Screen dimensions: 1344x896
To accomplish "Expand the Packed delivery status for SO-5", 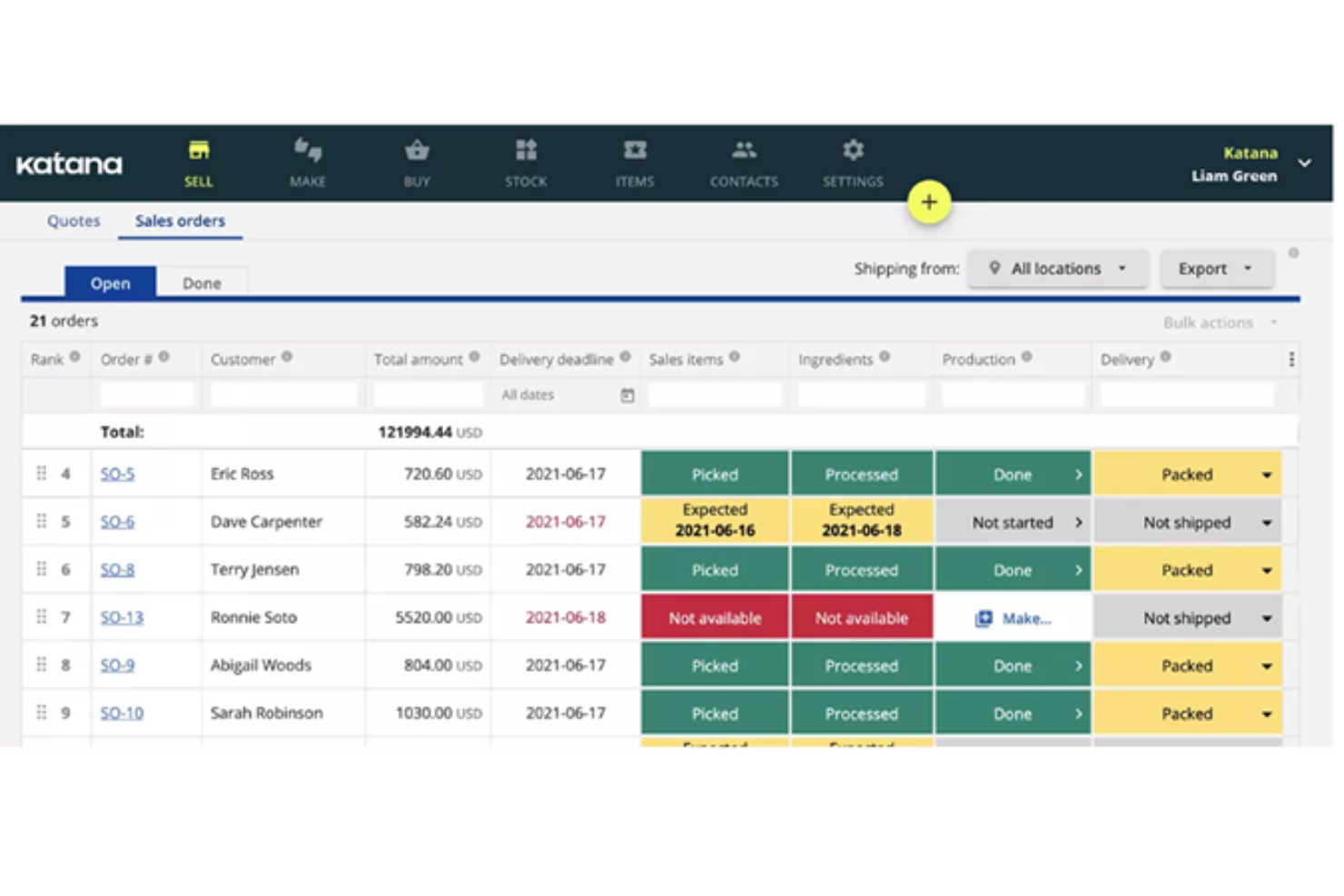I will pos(1266,473).
